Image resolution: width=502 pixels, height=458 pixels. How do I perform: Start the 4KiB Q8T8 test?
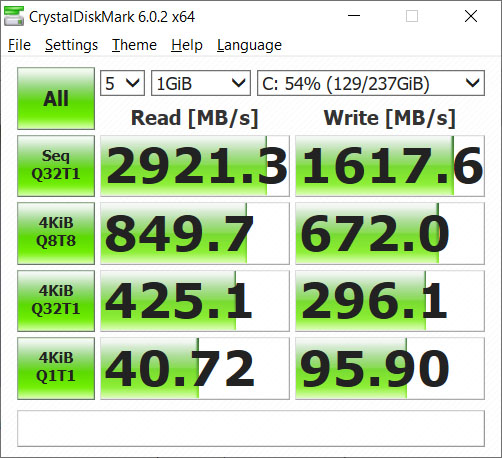pyautogui.click(x=56, y=233)
